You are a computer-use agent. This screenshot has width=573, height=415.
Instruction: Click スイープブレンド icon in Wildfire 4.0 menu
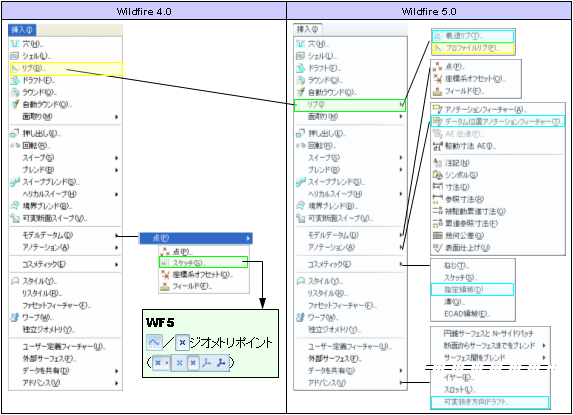pos(15,182)
